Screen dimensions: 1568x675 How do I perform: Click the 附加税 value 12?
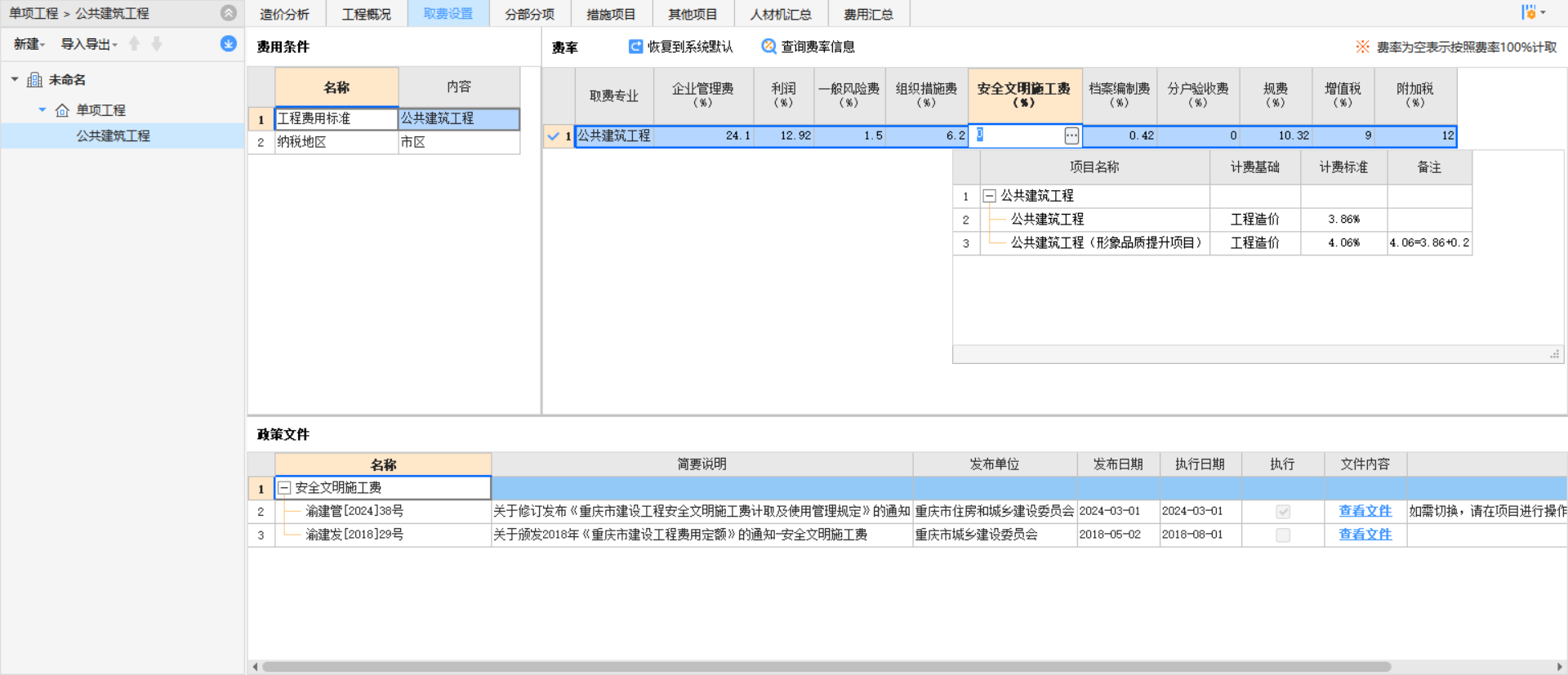(1415, 135)
